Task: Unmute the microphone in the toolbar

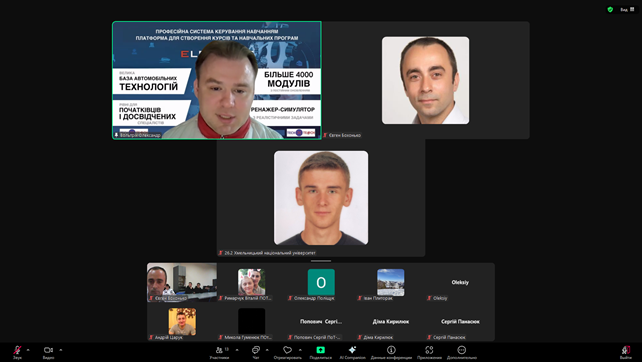Action: [x=17, y=351]
